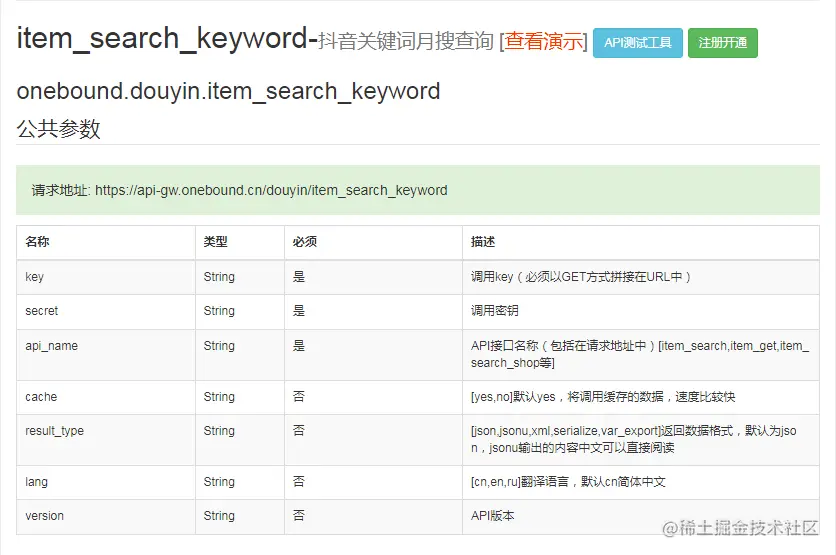Click the String type in key row
The image size is (836, 555).
tap(219, 277)
